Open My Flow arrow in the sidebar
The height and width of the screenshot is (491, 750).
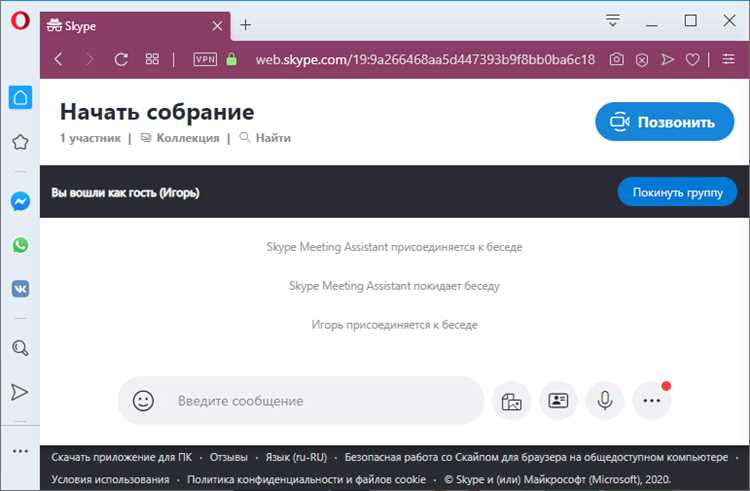click(x=20, y=392)
